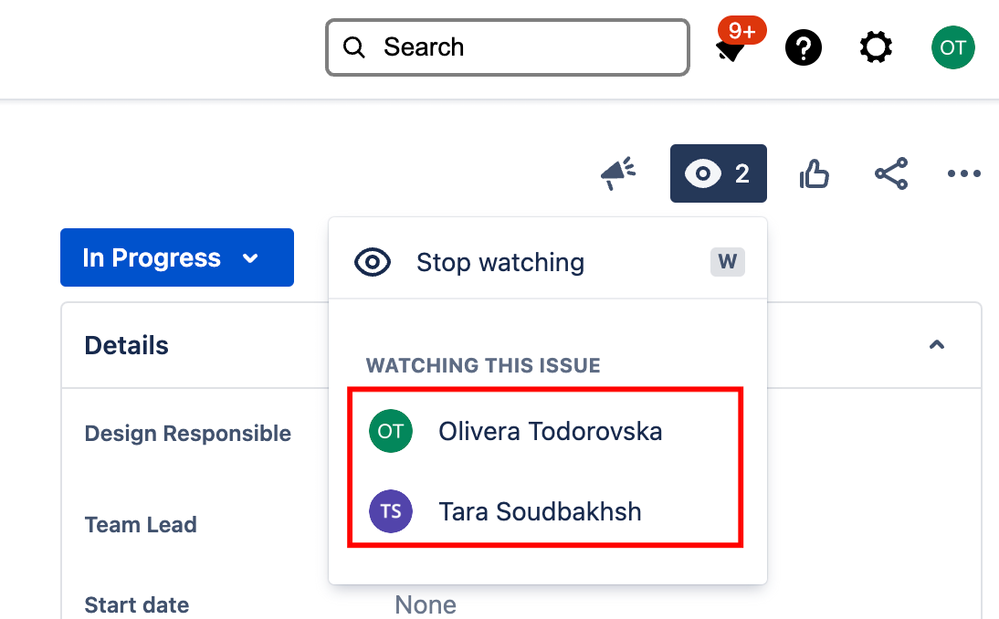
Task: Open the settings gear icon
Action: (x=876, y=48)
